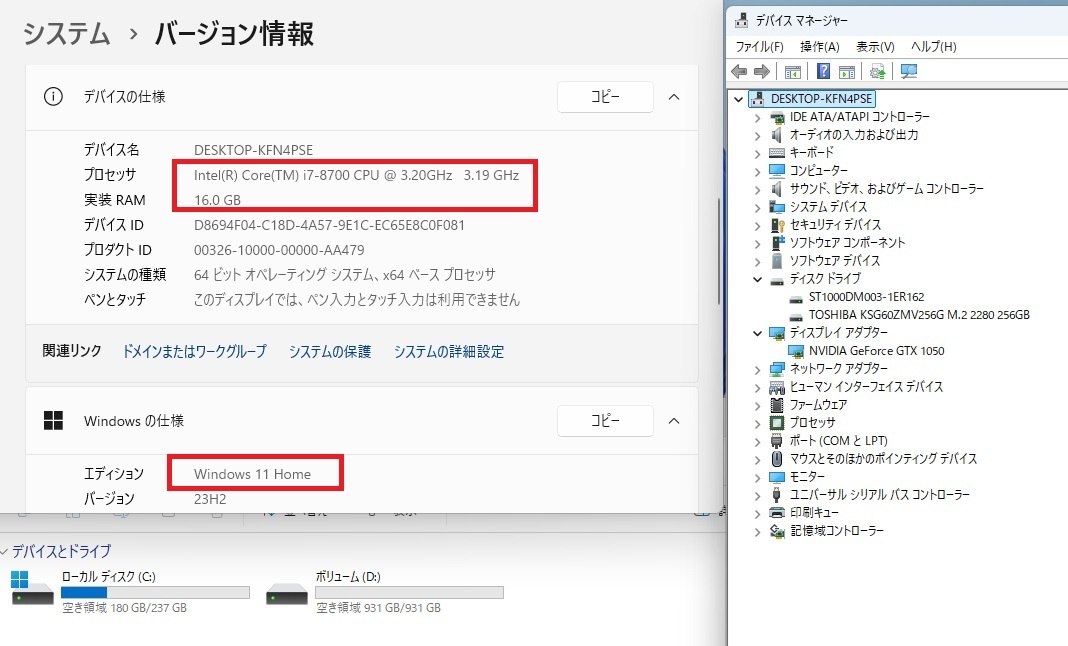This screenshot has width=1068, height=646.
Task: Open the ヘルプ(H) menu
Action: point(934,46)
